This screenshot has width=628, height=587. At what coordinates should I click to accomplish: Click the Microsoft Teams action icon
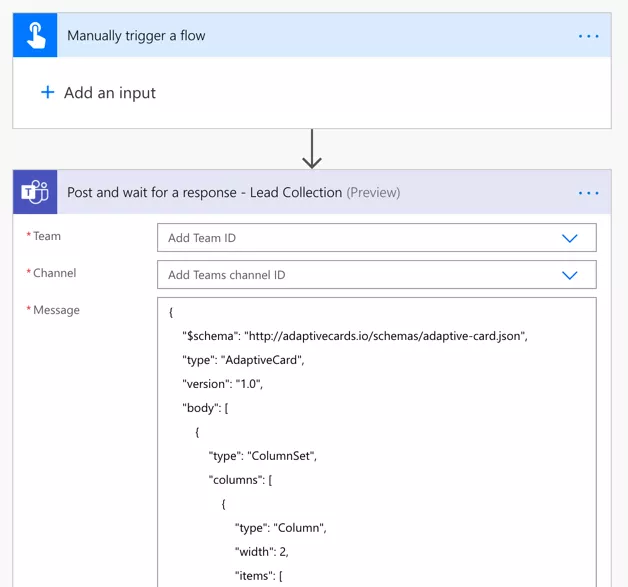point(35,192)
